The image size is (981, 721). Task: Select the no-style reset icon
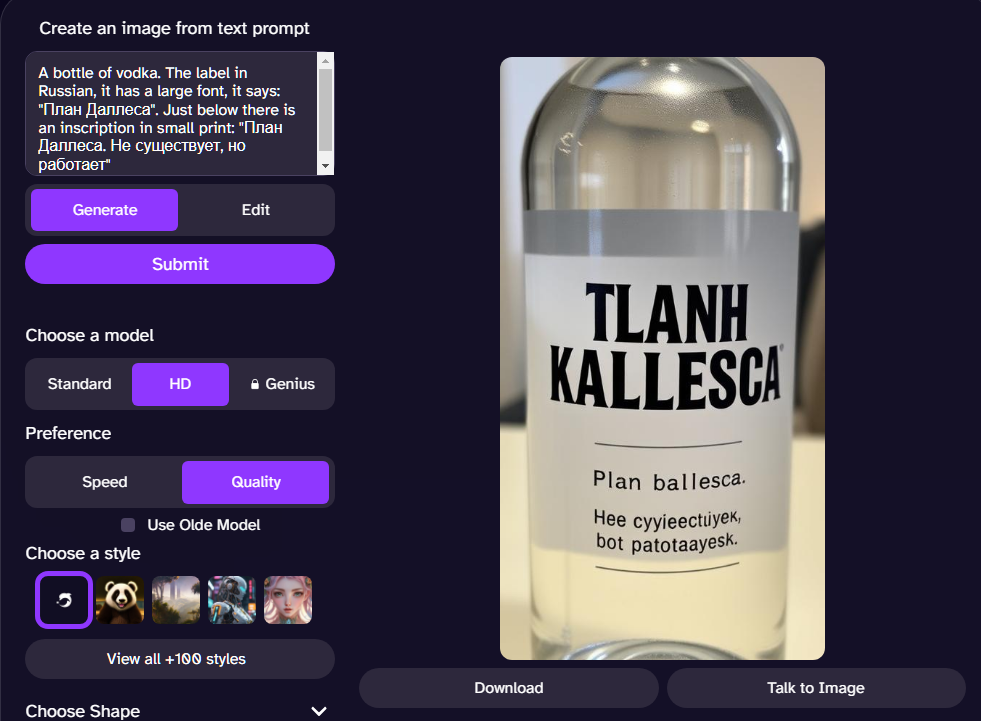64,600
